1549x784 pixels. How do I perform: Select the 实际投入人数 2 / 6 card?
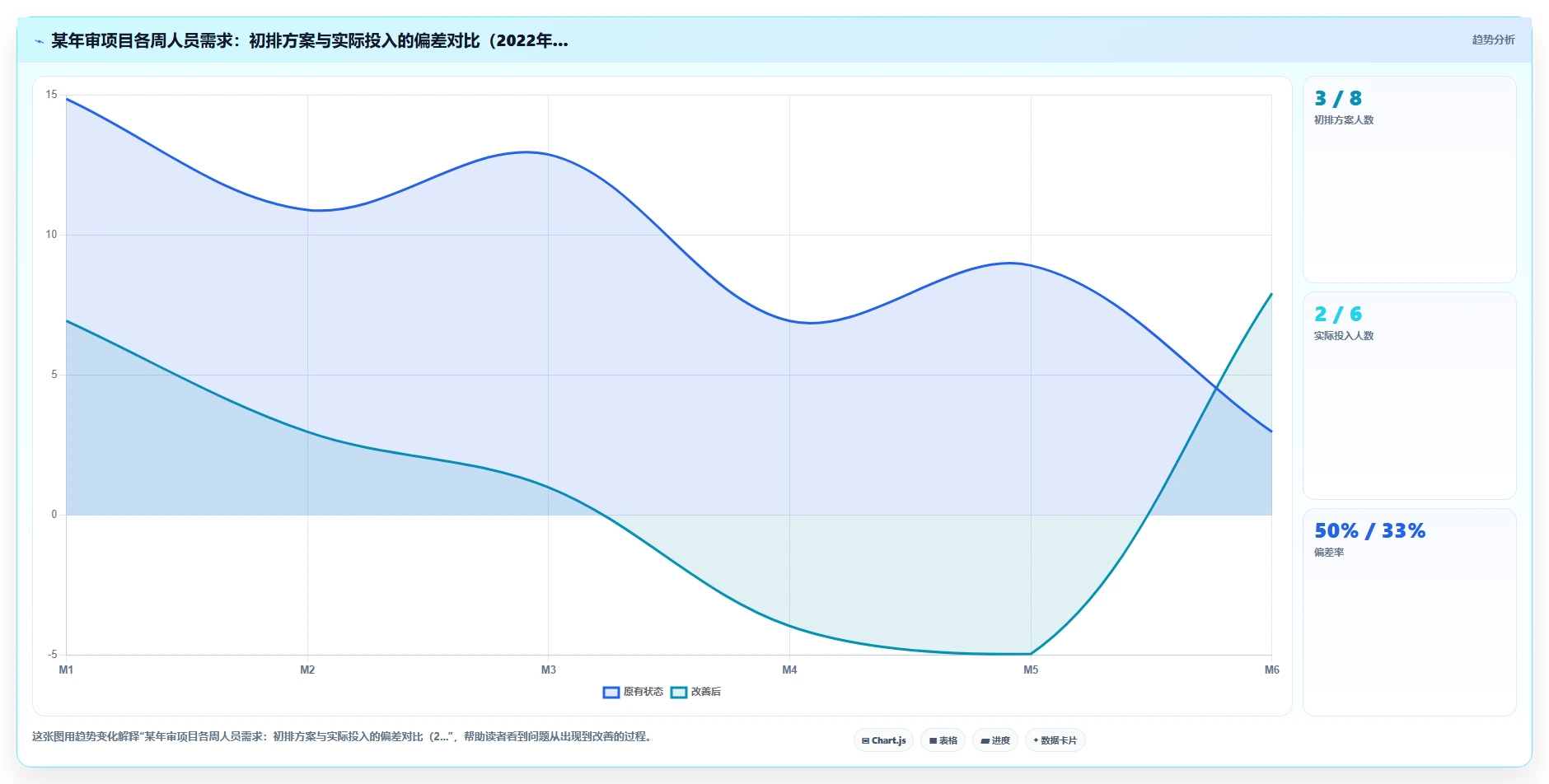[1410, 395]
